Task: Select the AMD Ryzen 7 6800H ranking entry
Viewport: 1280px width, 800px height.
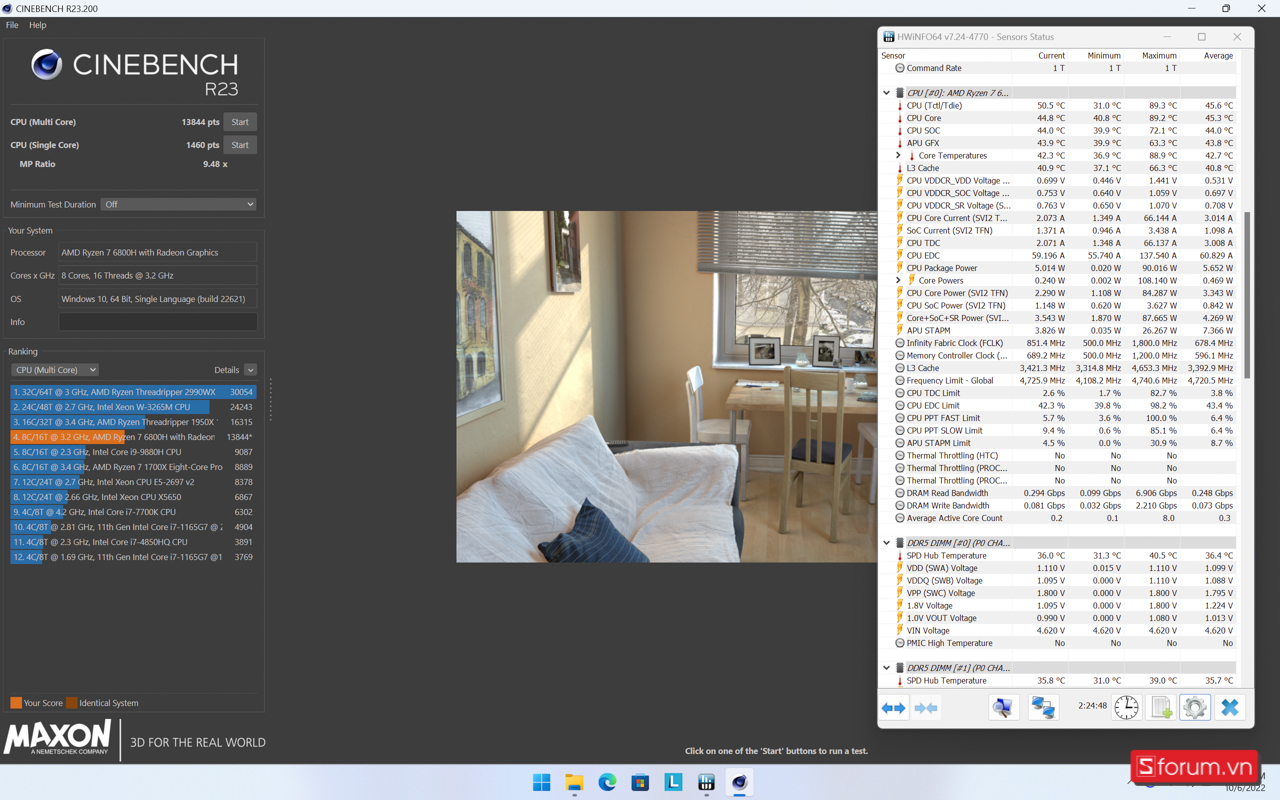Action: coord(133,437)
